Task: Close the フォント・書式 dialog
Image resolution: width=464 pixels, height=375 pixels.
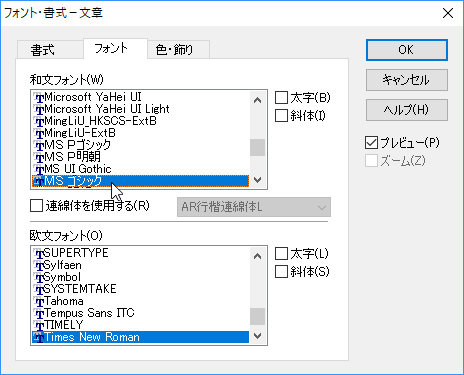Action: pos(448,13)
